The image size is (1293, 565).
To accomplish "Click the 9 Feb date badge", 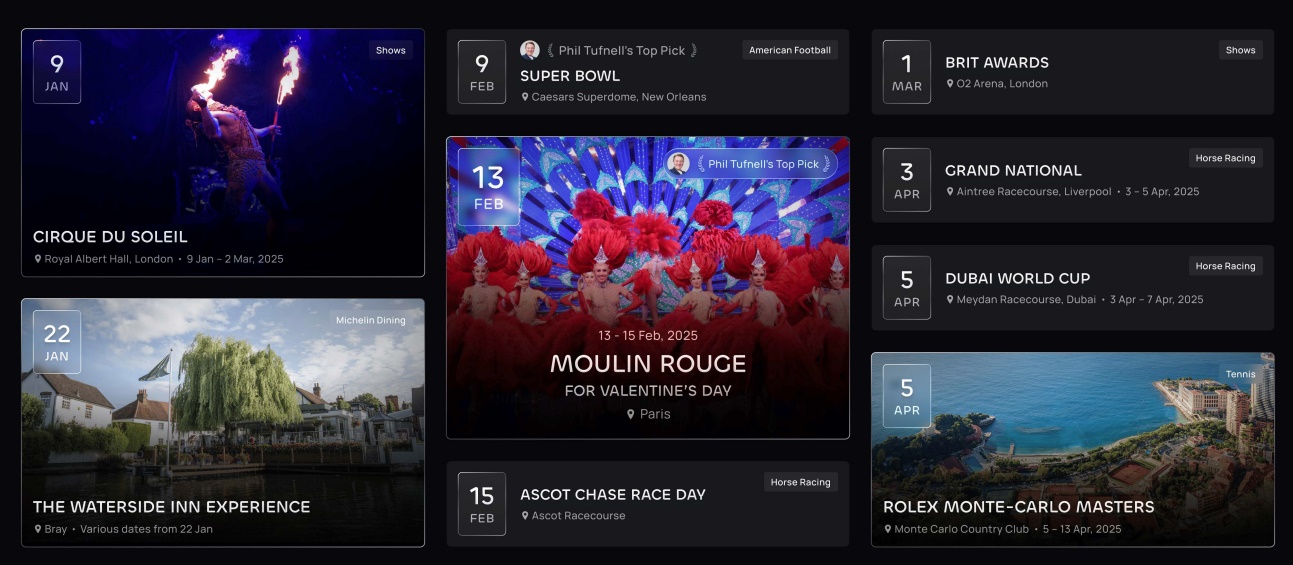I will pos(482,72).
